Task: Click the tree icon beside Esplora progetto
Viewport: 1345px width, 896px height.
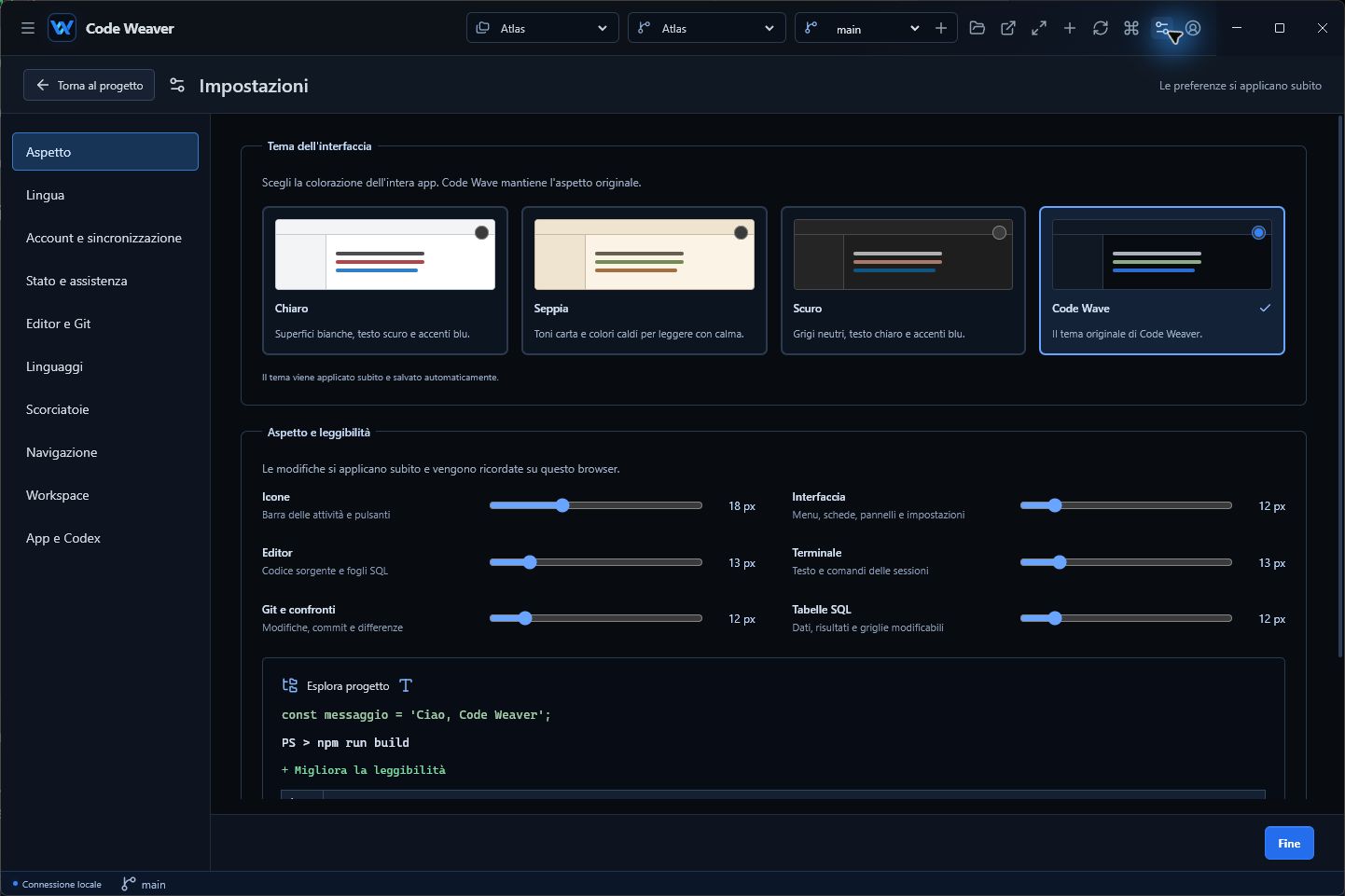Action: point(290,685)
